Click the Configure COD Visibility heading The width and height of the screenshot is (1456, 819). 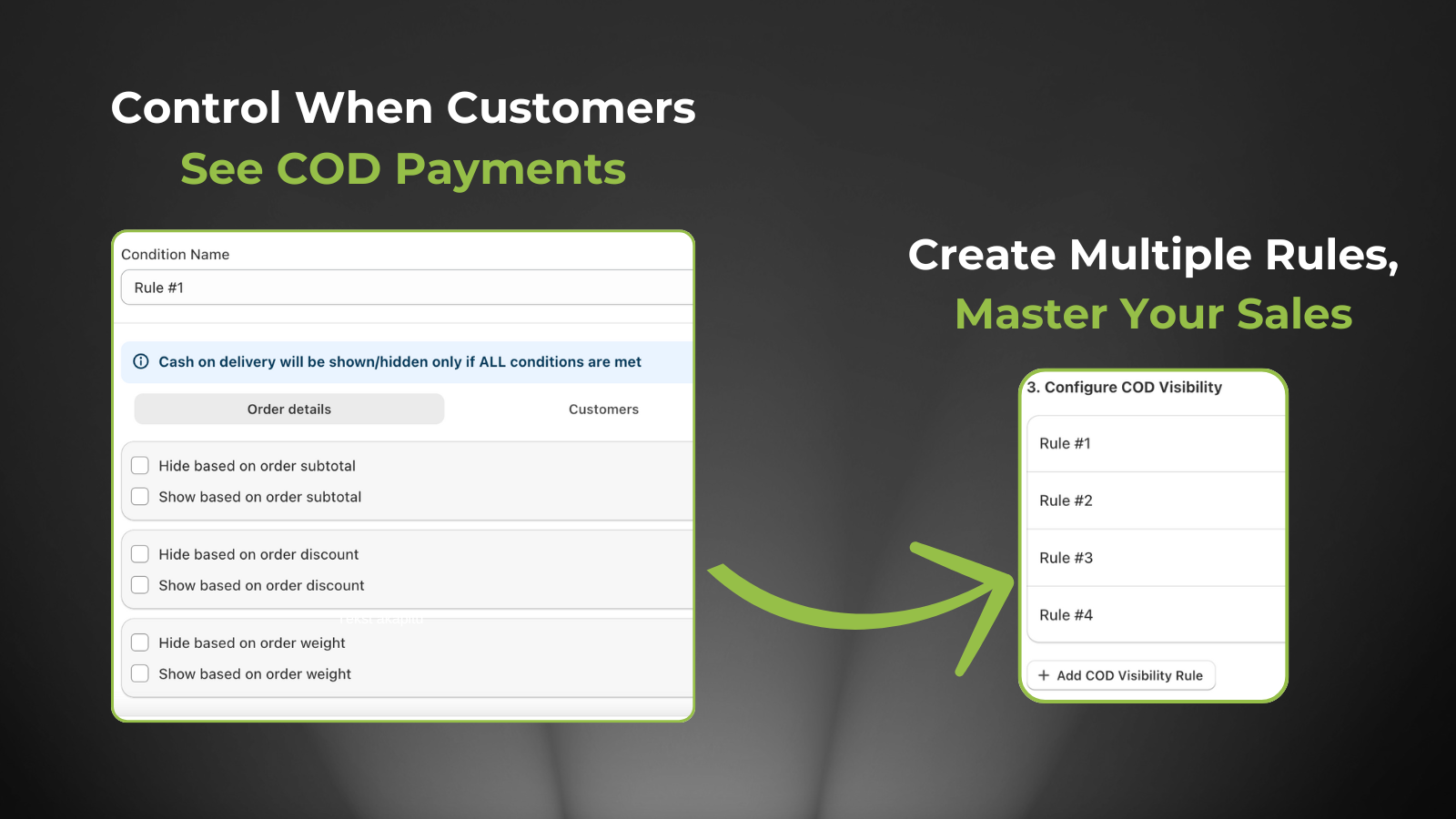click(1125, 388)
